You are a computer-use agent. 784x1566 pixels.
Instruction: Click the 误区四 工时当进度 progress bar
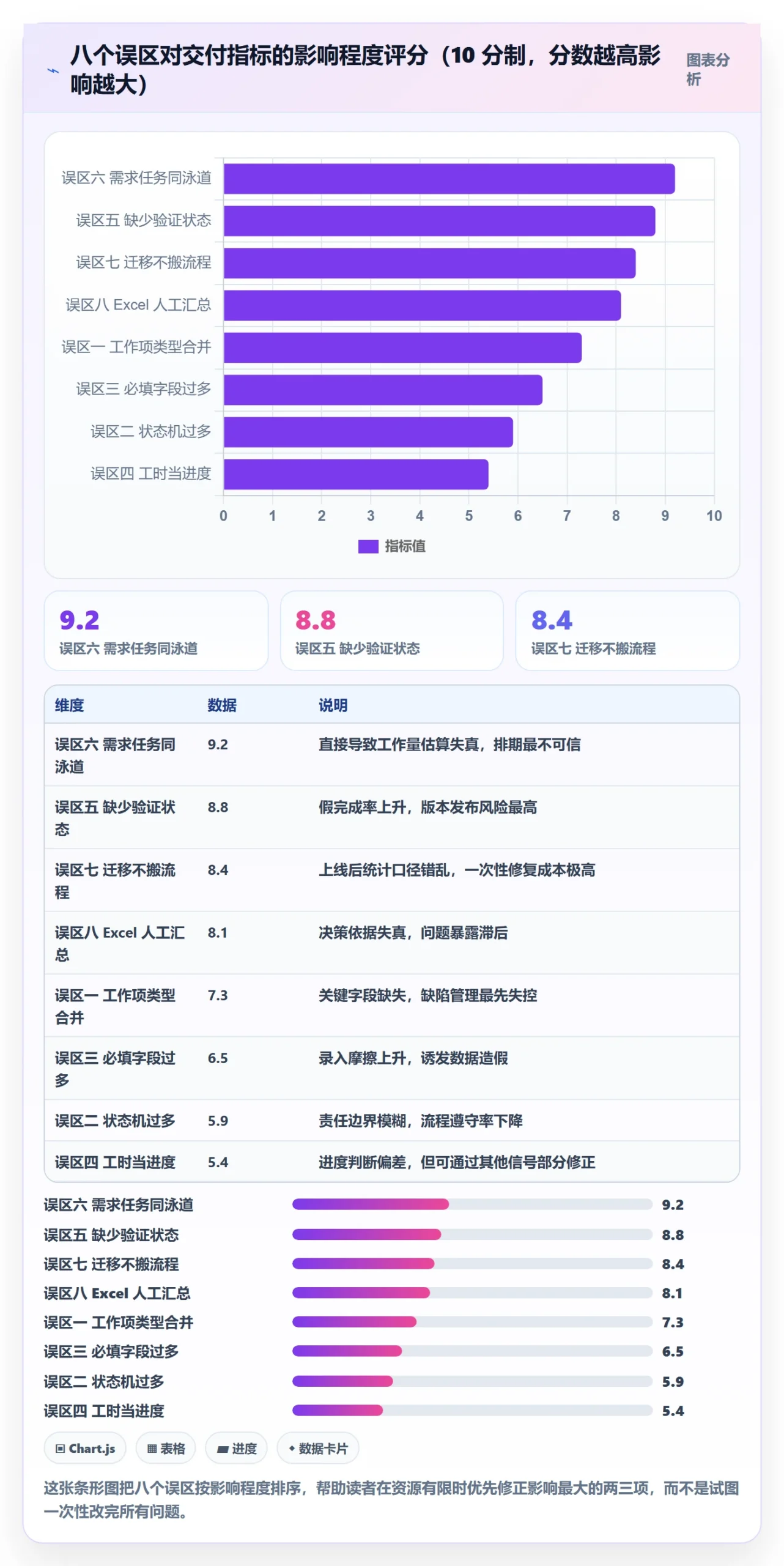click(x=472, y=1411)
